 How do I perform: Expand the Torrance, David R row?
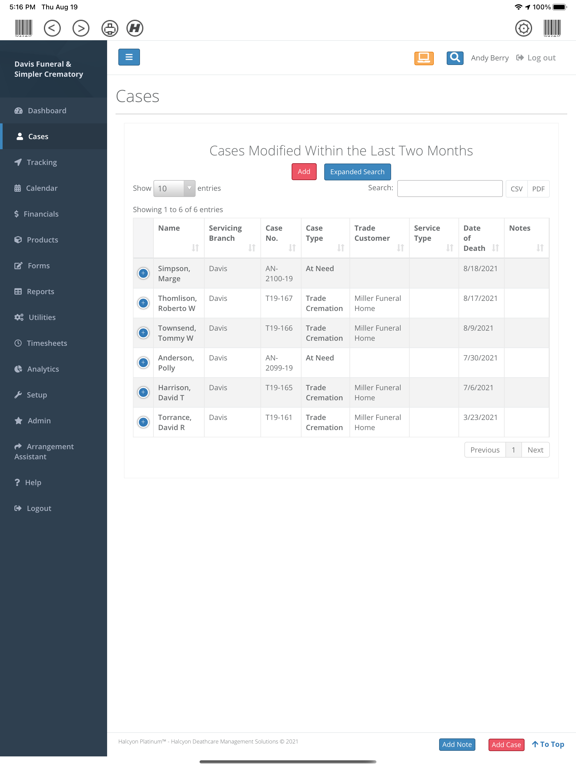point(143,422)
